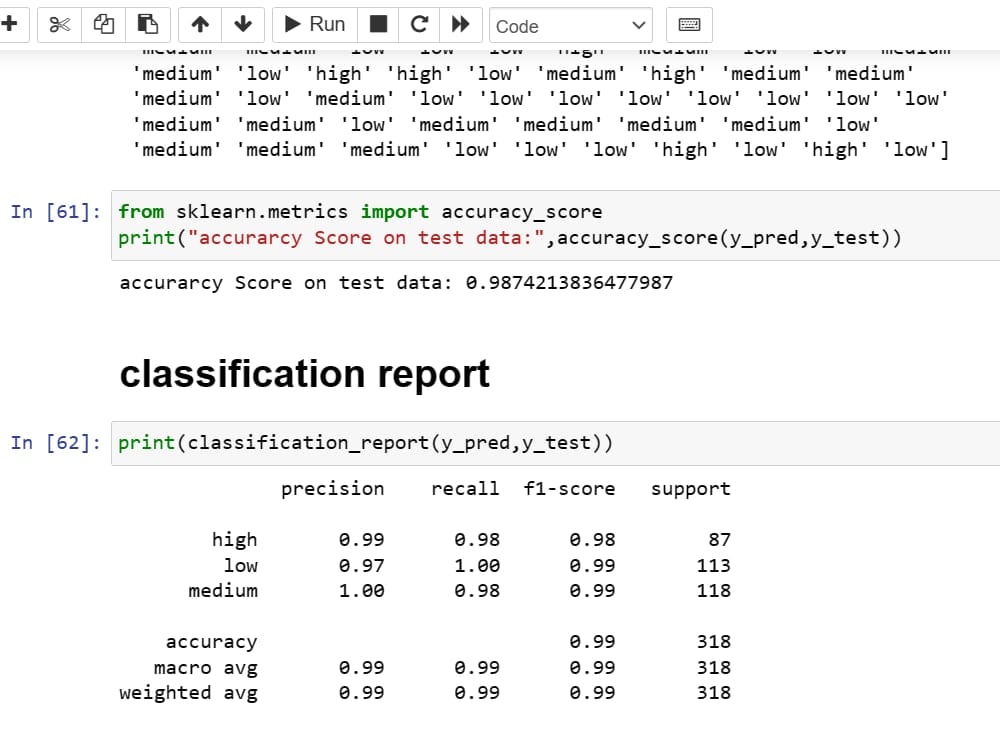1000x750 pixels.
Task: Cut selected cells with scissors icon
Action: pos(59,24)
